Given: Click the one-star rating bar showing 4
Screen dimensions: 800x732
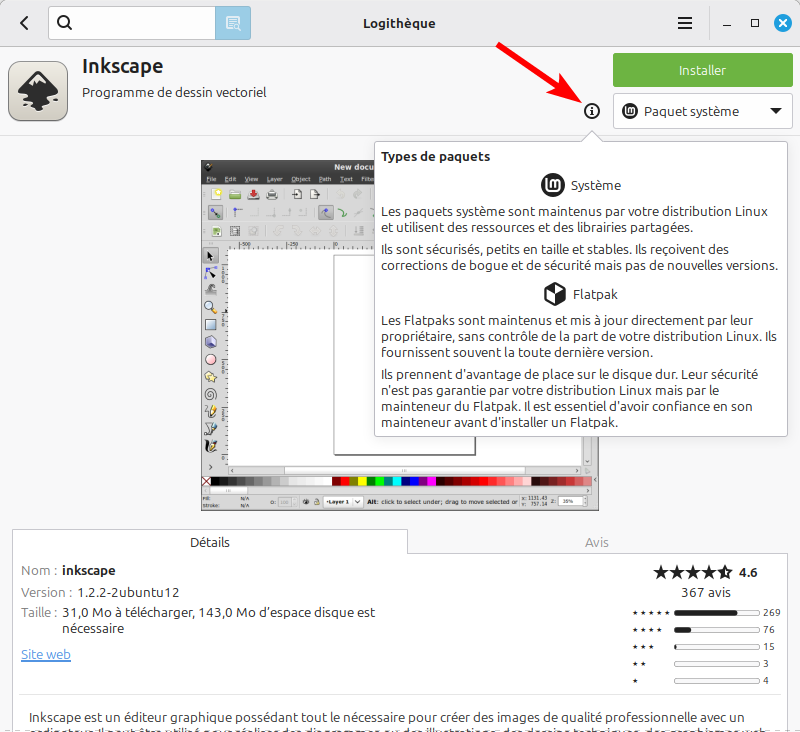Looking at the screenshot, I should coord(716,680).
